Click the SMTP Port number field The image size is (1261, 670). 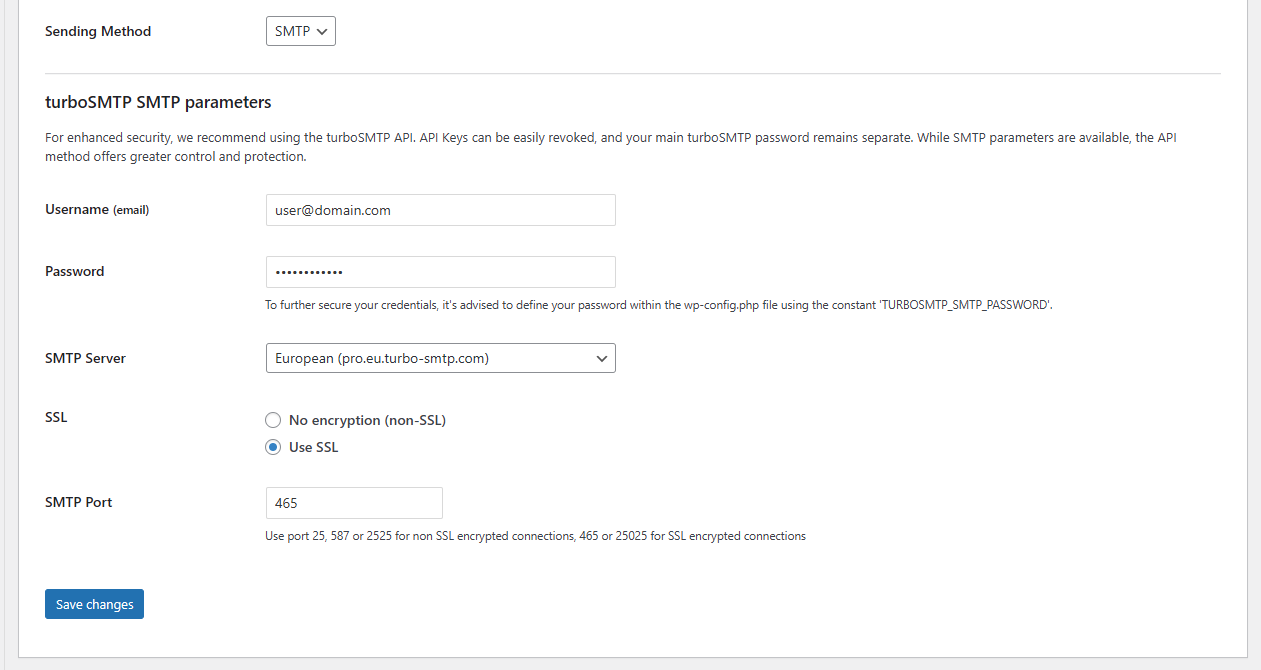(354, 503)
